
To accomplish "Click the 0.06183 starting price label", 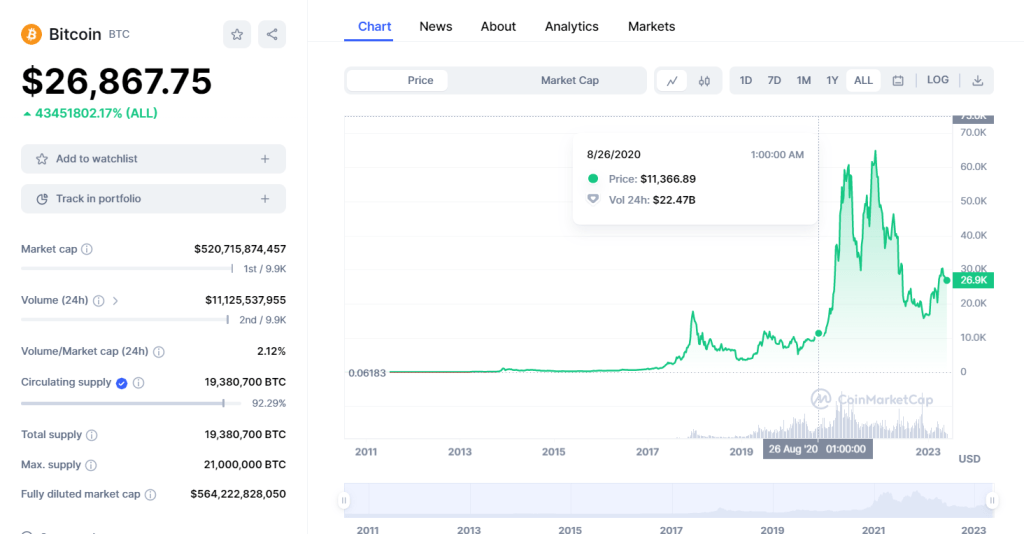I will coord(367,373).
